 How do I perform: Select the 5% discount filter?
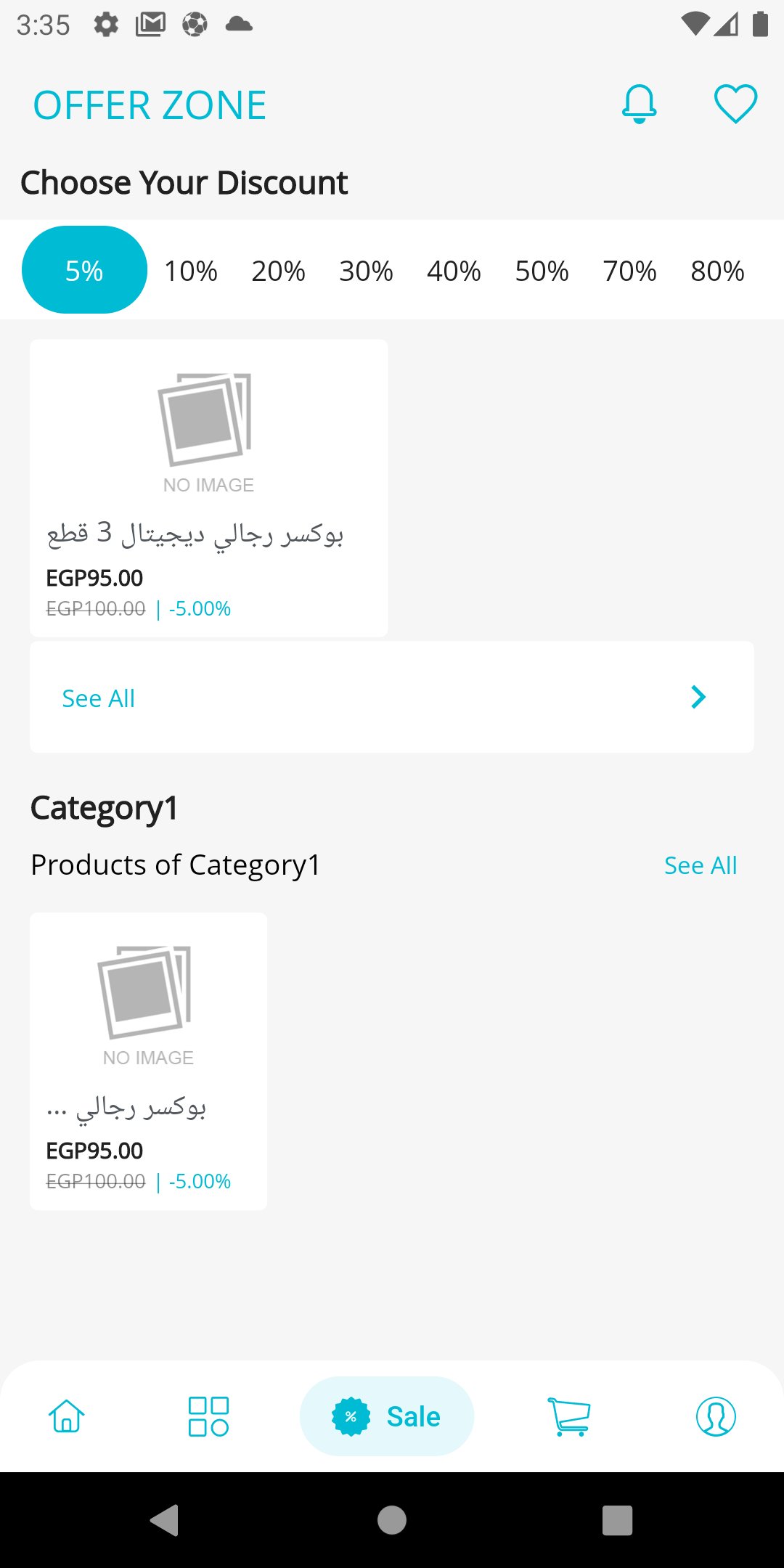coord(84,271)
